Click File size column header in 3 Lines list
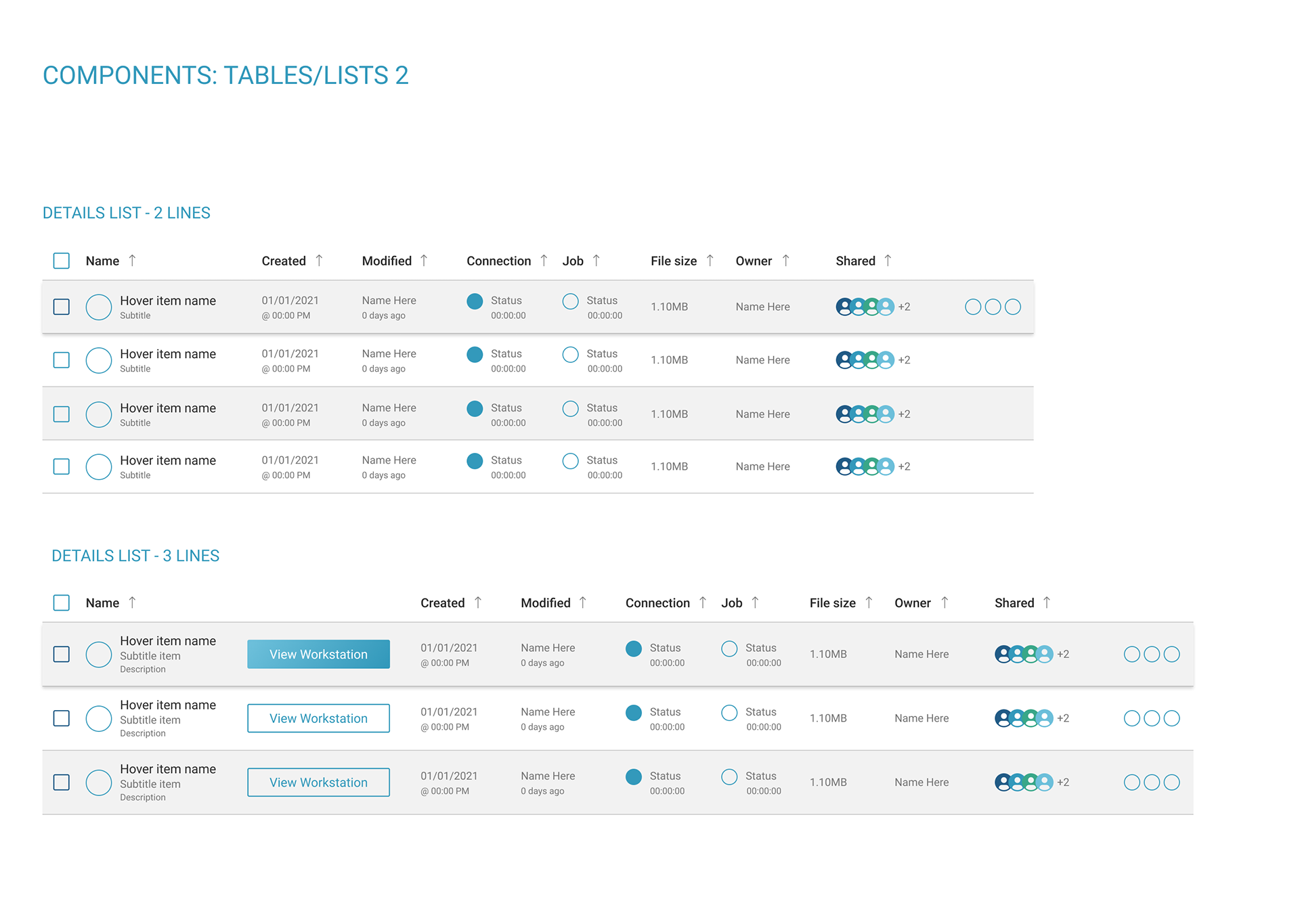This screenshot has width=1300, height=924. tap(833, 603)
